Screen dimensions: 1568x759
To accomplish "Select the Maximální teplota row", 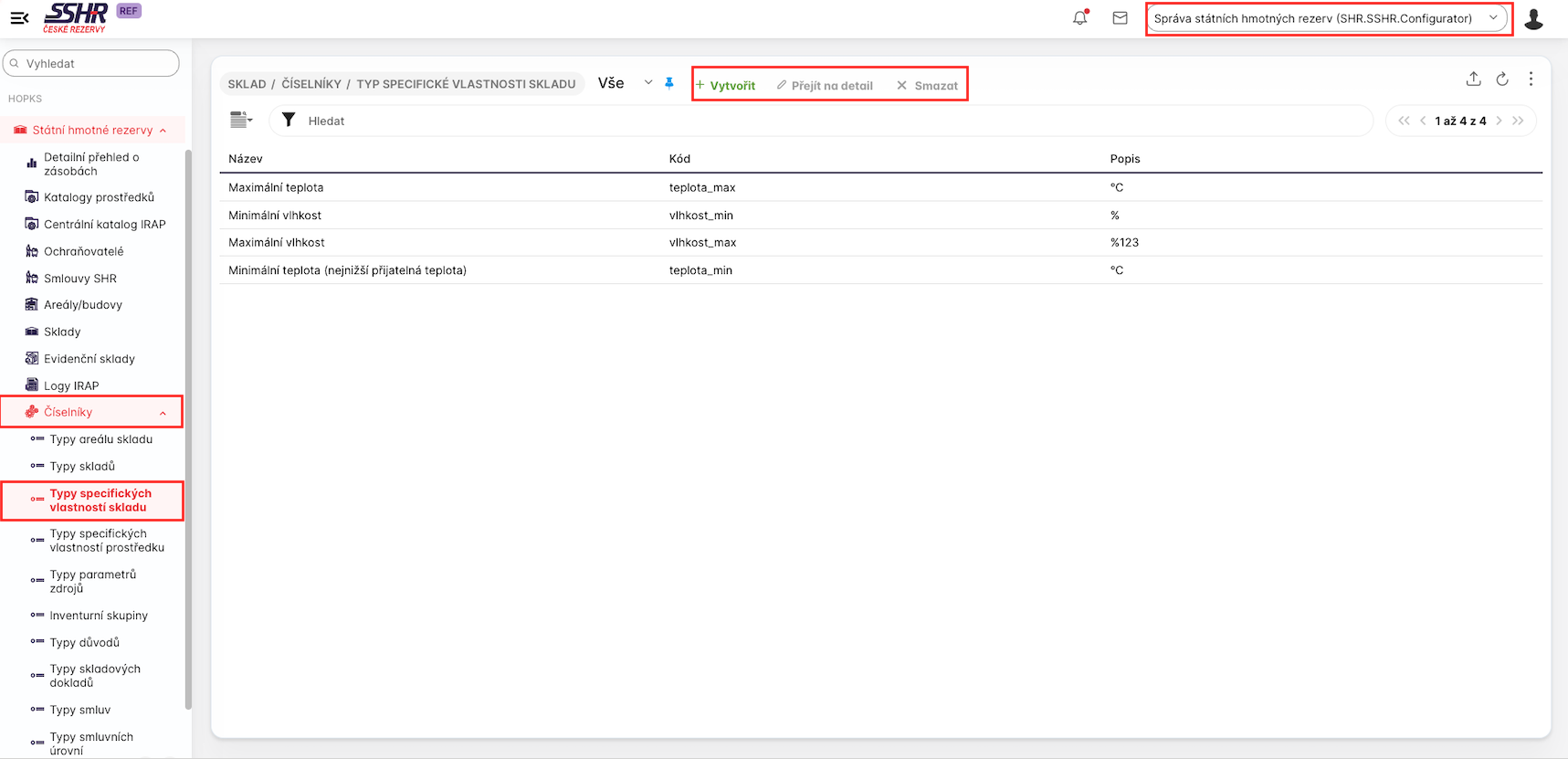I will [x=276, y=187].
